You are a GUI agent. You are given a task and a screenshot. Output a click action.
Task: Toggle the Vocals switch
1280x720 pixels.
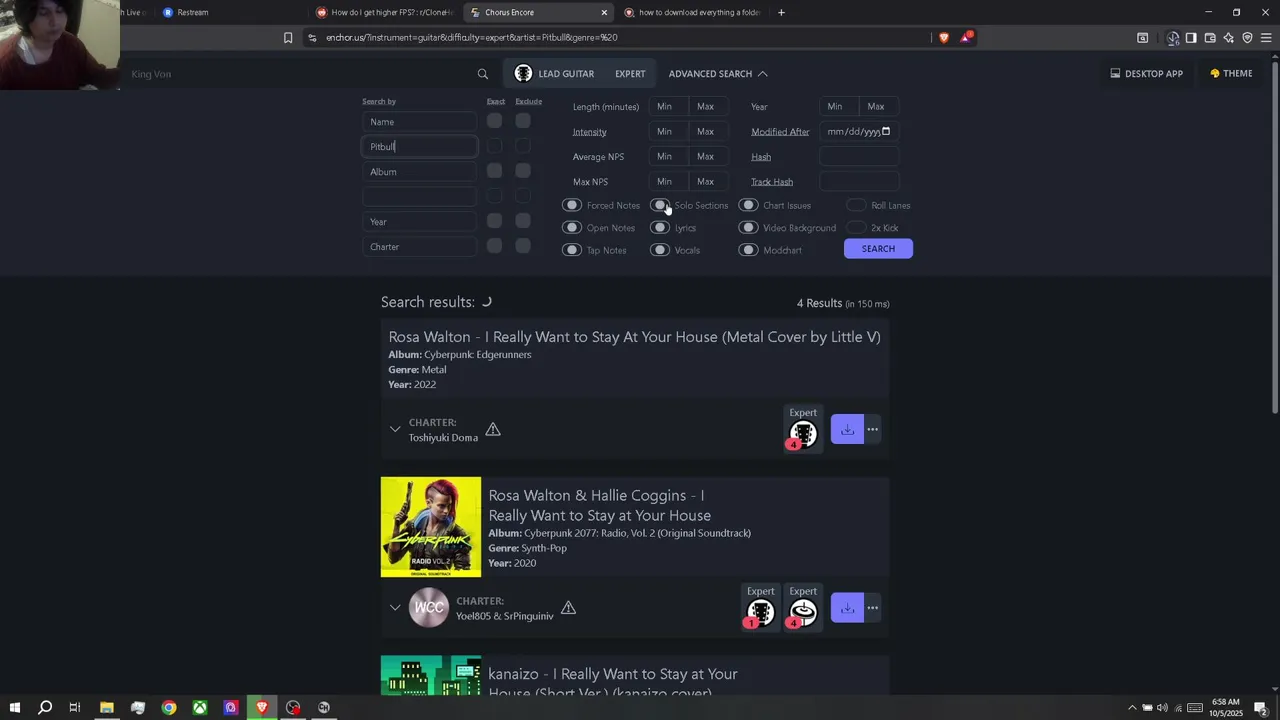tap(660, 250)
